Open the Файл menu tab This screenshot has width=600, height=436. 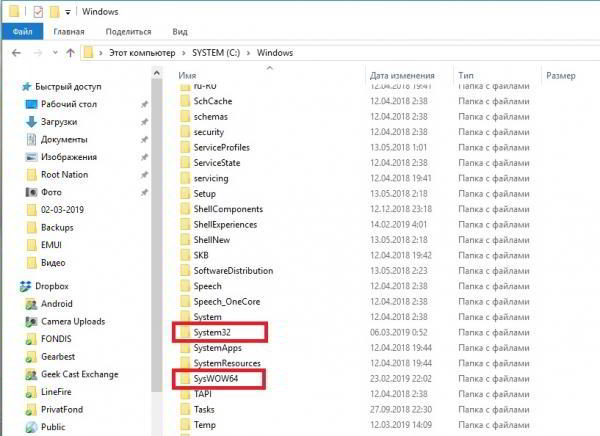tap(22, 31)
